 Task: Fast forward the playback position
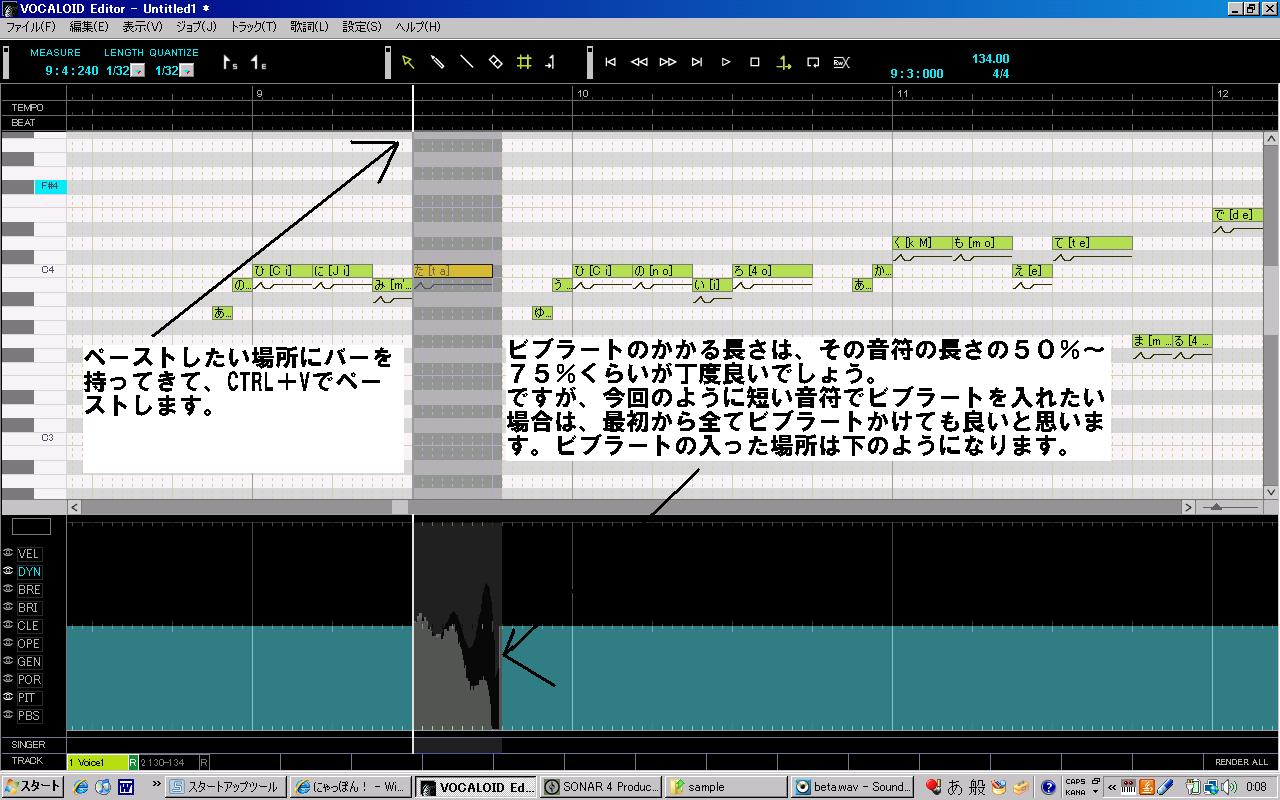pos(668,62)
